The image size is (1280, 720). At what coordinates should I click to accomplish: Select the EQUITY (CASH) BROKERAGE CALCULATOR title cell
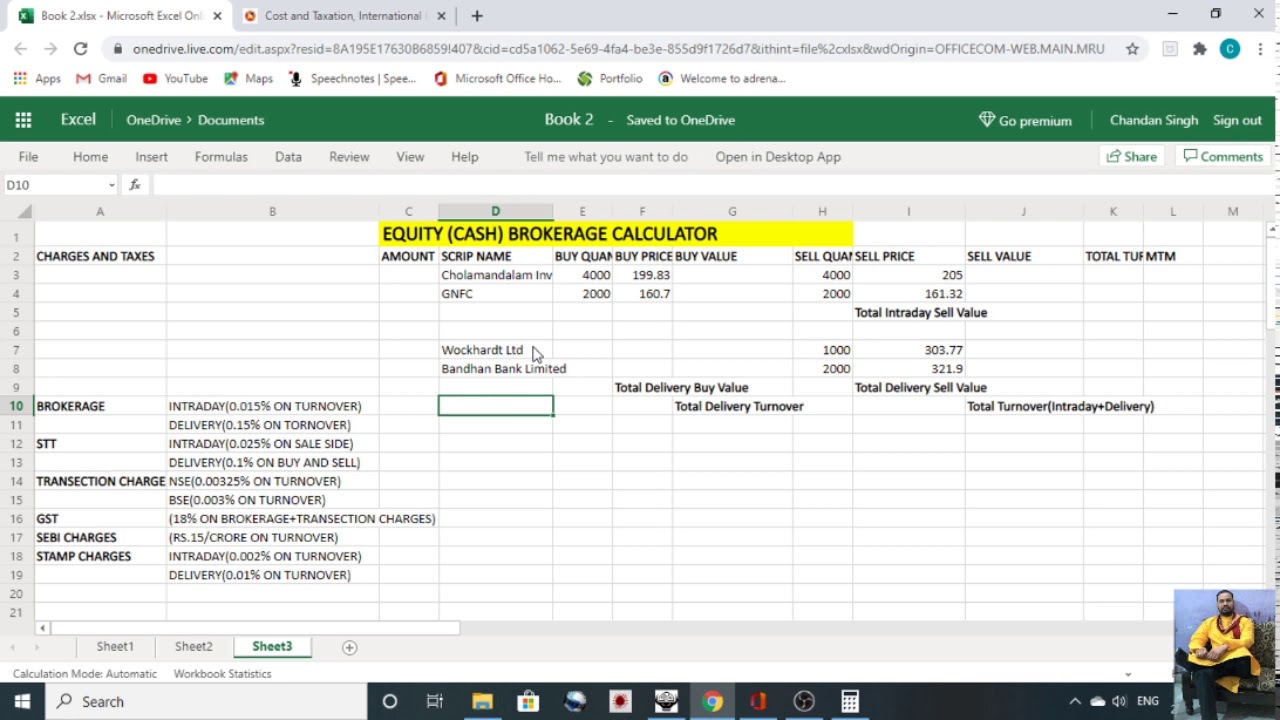[616, 234]
